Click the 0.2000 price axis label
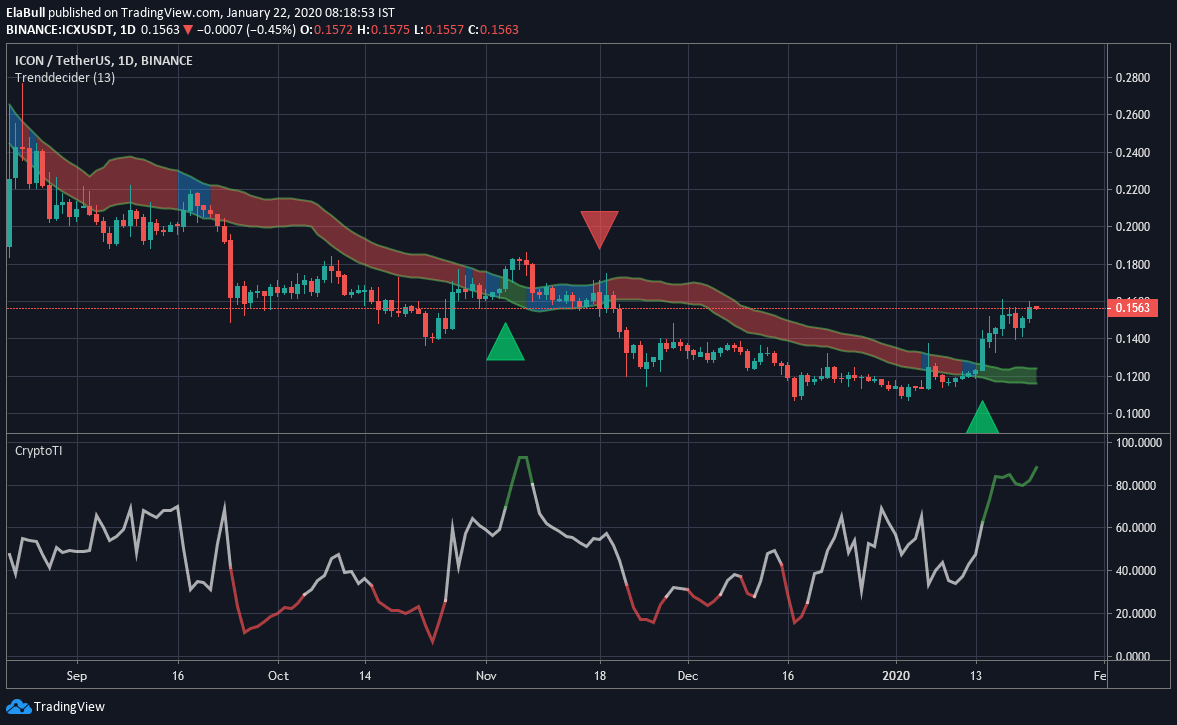Screen dimensions: 1177x725 [1132, 227]
